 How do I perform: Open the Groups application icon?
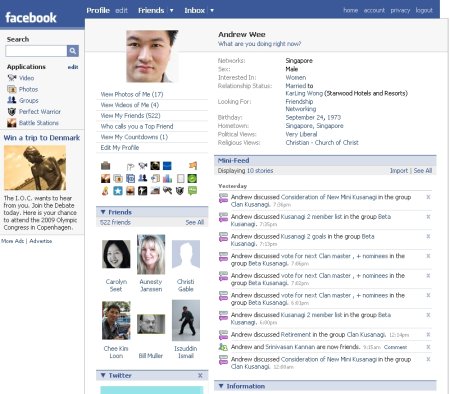[x=12, y=100]
